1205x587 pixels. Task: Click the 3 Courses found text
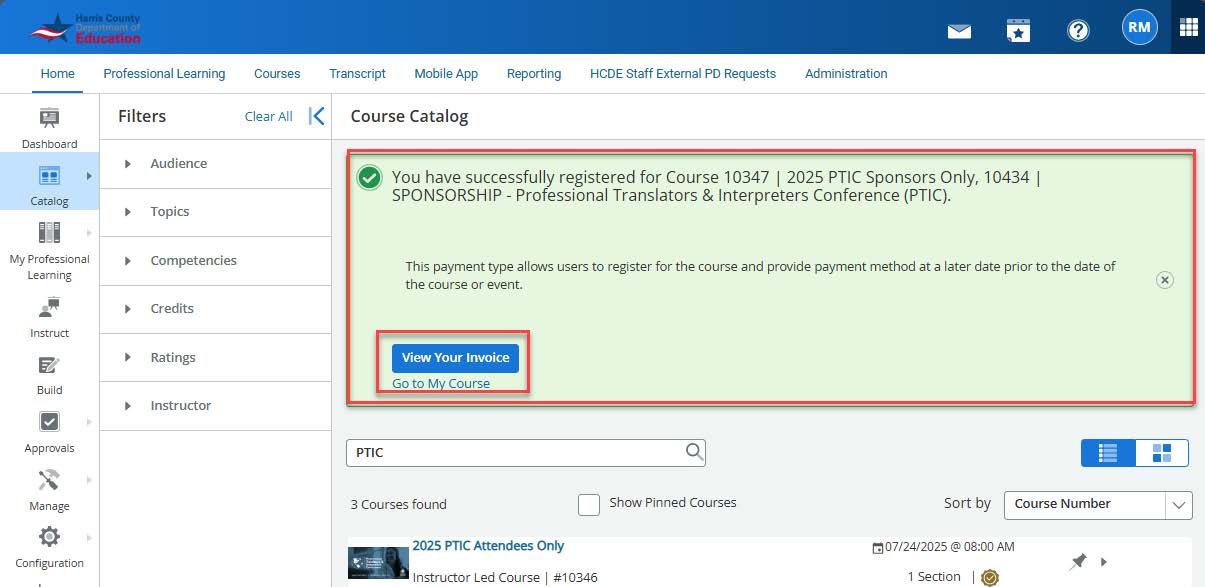point(399,504)
